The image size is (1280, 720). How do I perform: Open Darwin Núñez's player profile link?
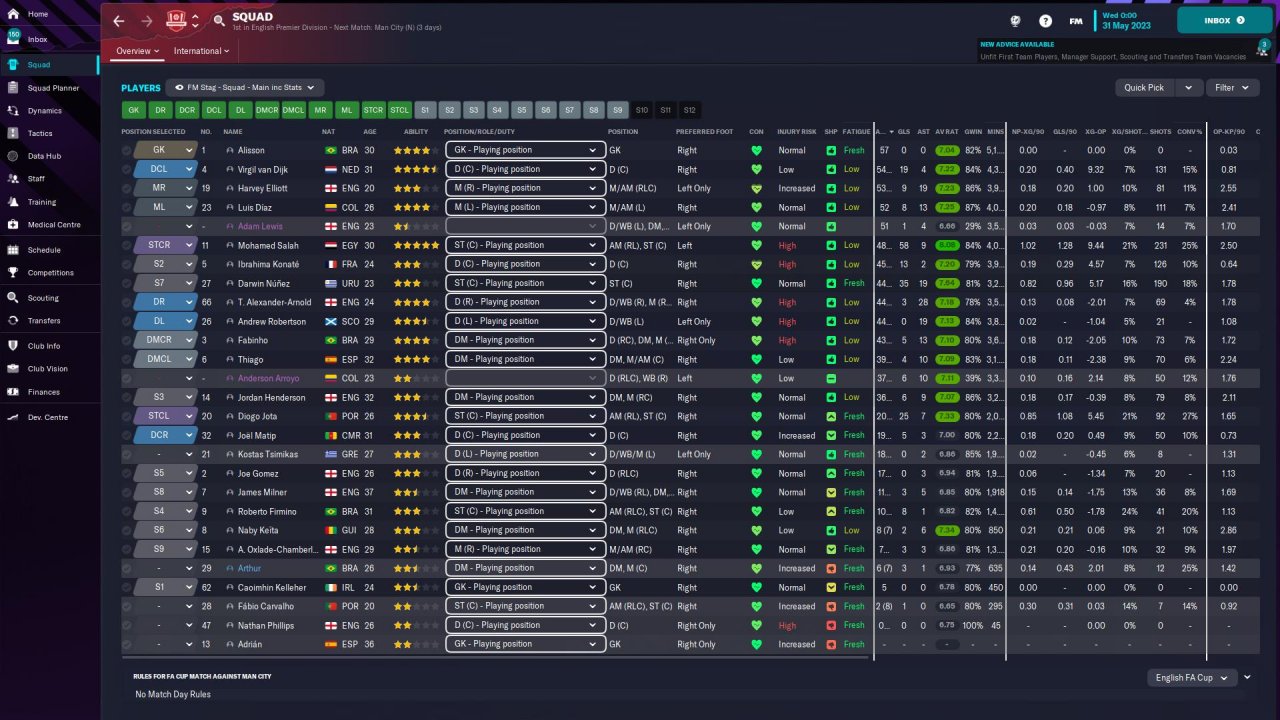point(266,283)
